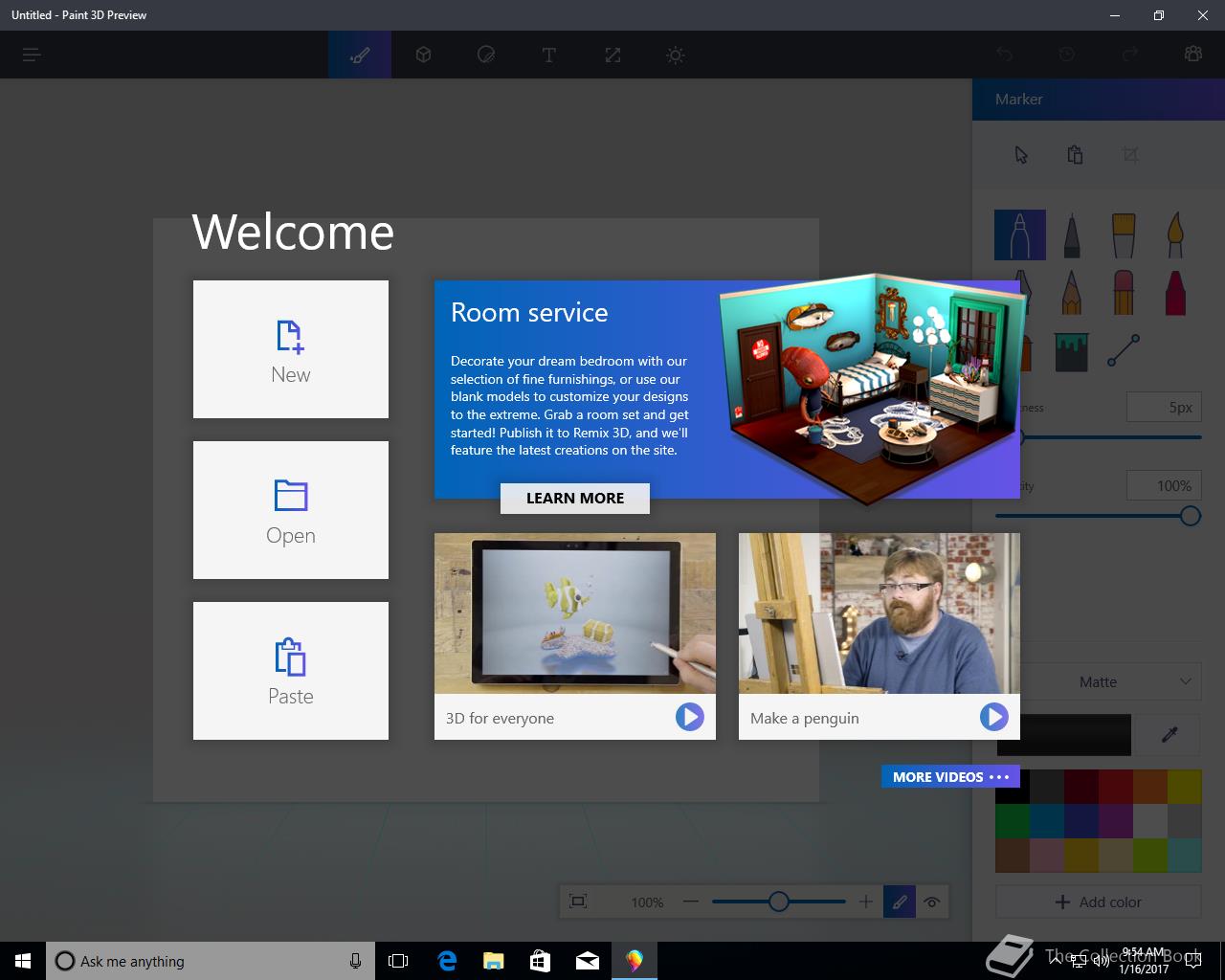Viewport: 1225px width, 980px height.
Task: Choose the dark green palette swatch
Action: click(x=1013, y=821)
